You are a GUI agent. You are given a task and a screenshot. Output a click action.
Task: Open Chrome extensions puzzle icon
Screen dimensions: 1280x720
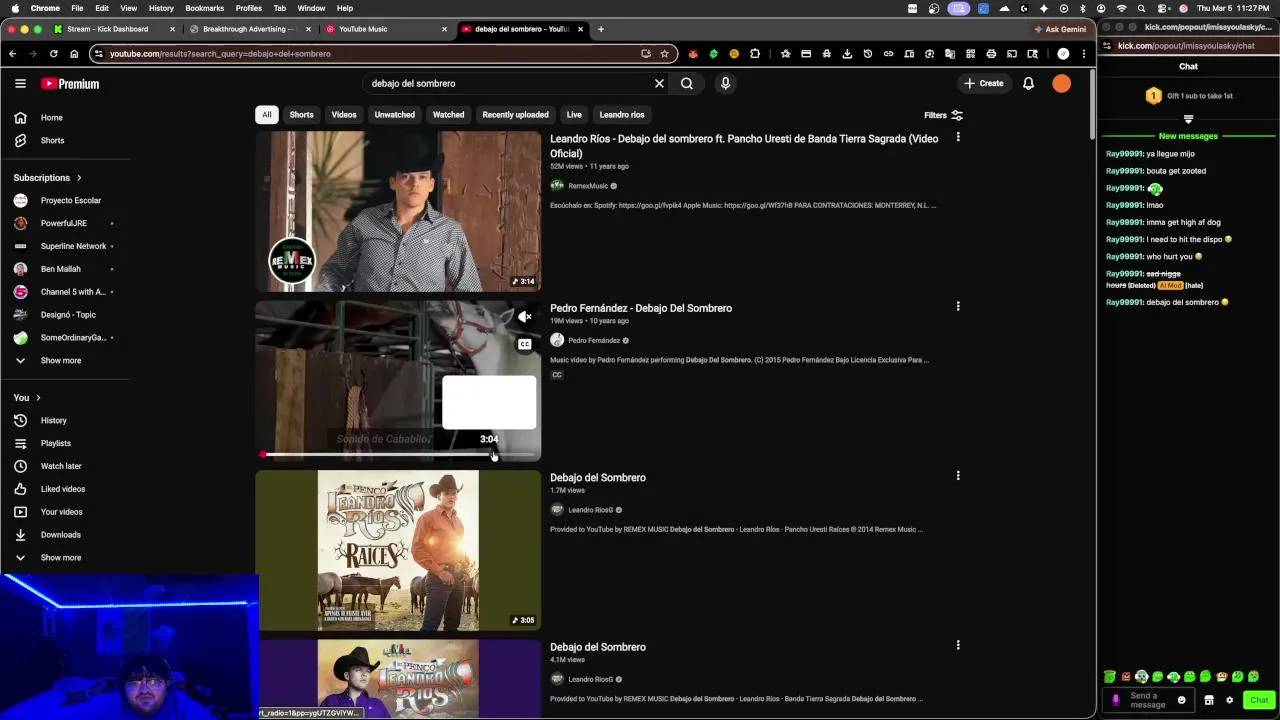(x=755, y=54)
